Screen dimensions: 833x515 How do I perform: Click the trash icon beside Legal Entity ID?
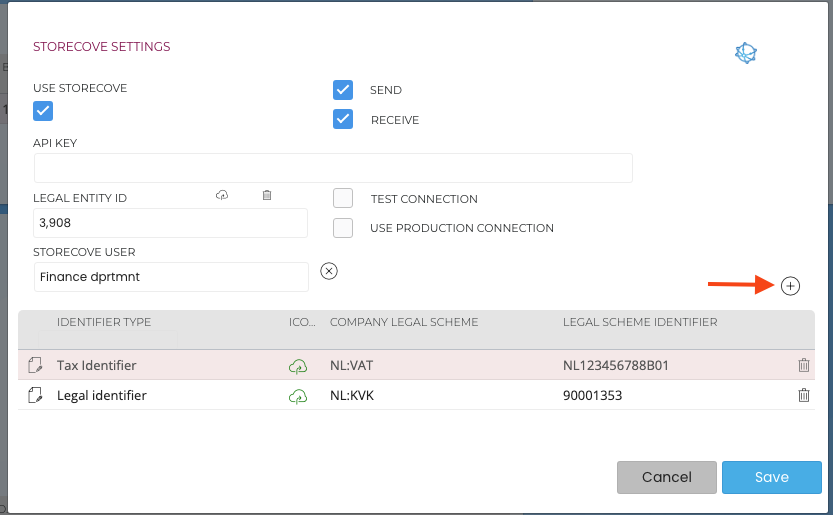point(267,196)
